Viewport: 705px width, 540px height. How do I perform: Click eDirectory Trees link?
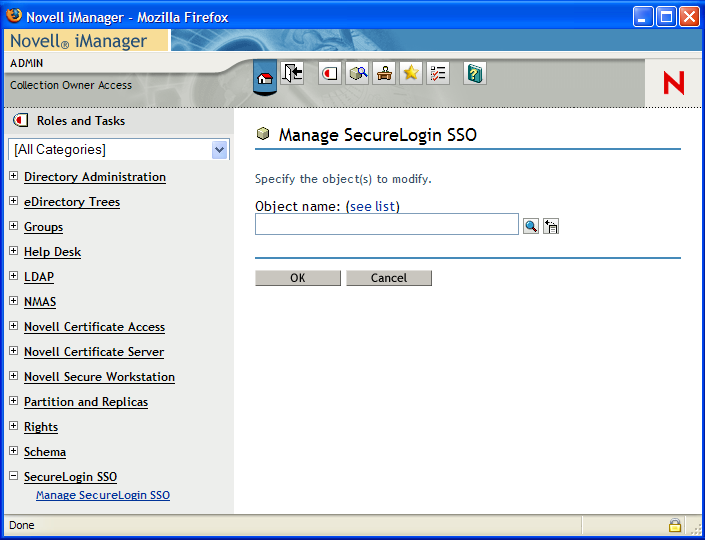(72, 202)
